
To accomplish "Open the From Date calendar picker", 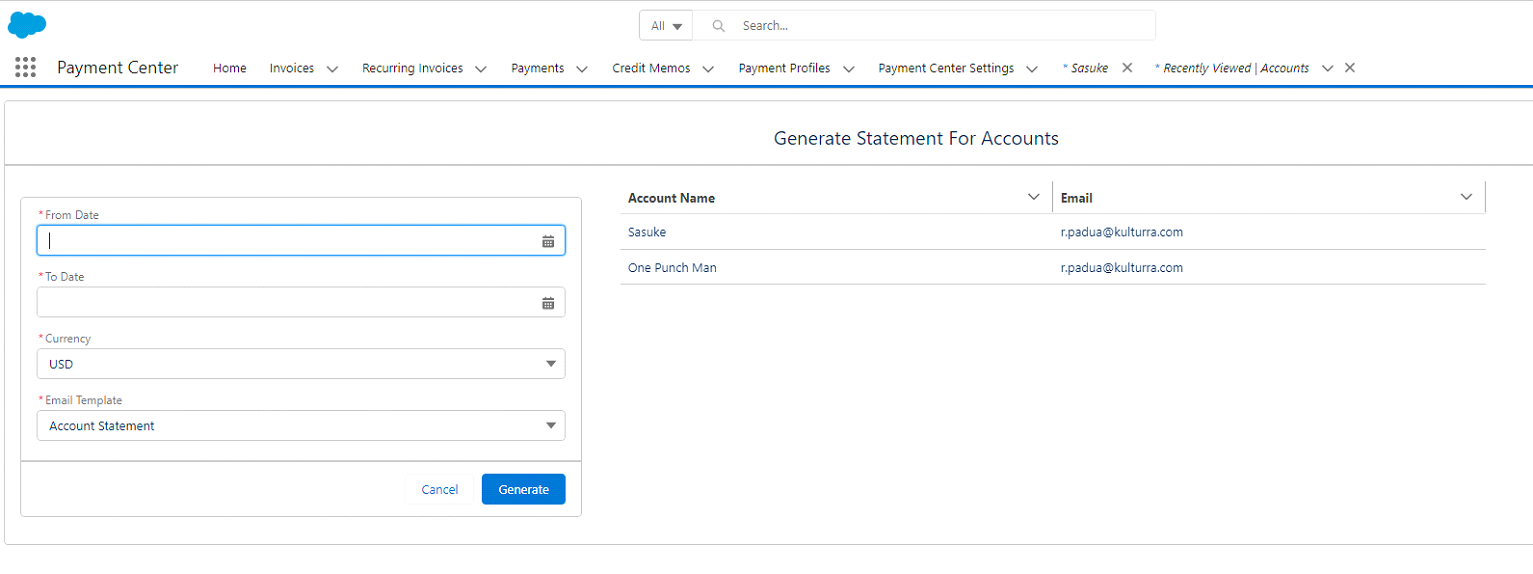I will 548,241.
